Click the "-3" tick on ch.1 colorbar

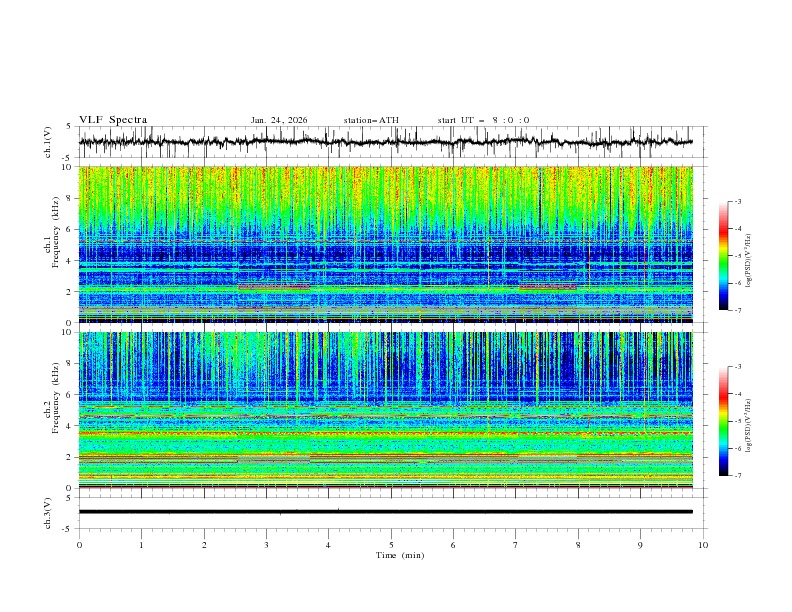[738, 201]
